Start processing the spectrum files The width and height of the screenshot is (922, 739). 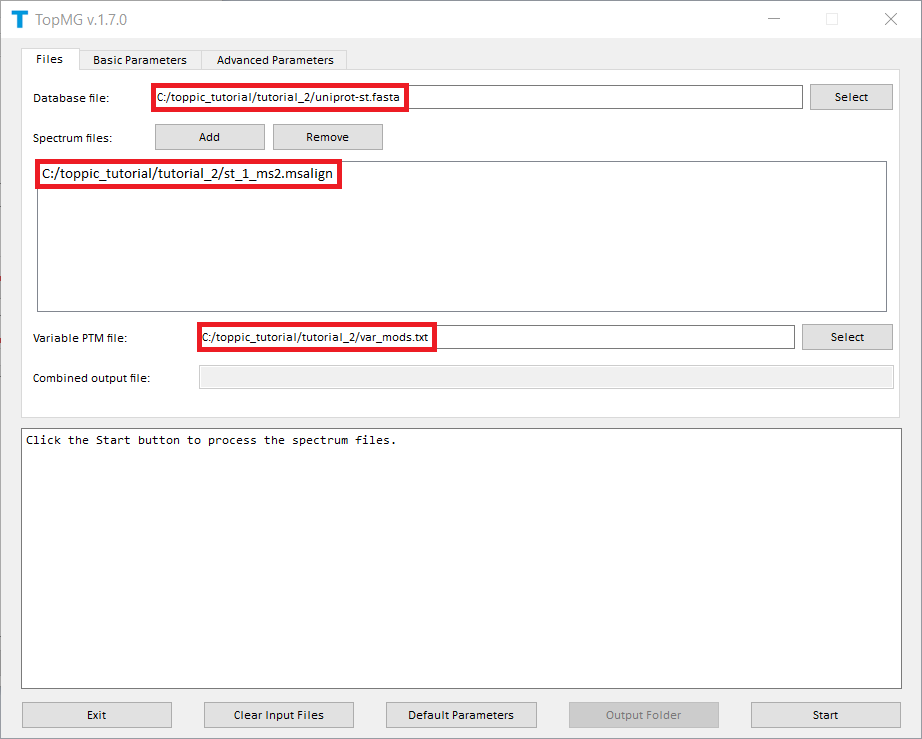[825, 715]
